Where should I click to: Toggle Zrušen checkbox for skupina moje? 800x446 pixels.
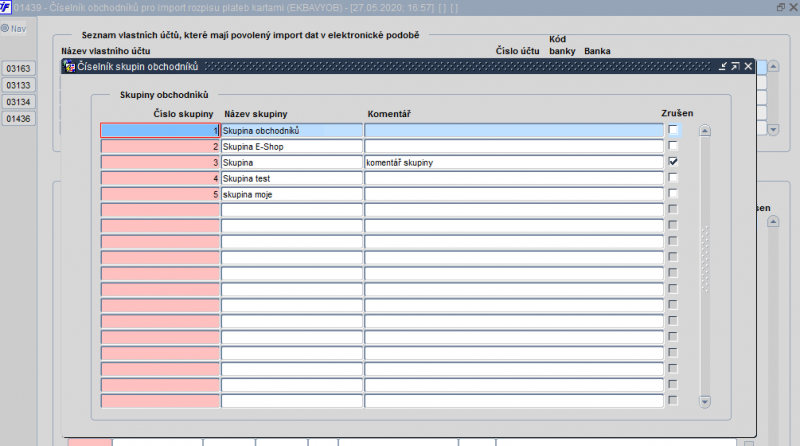(x=673, y=193)
